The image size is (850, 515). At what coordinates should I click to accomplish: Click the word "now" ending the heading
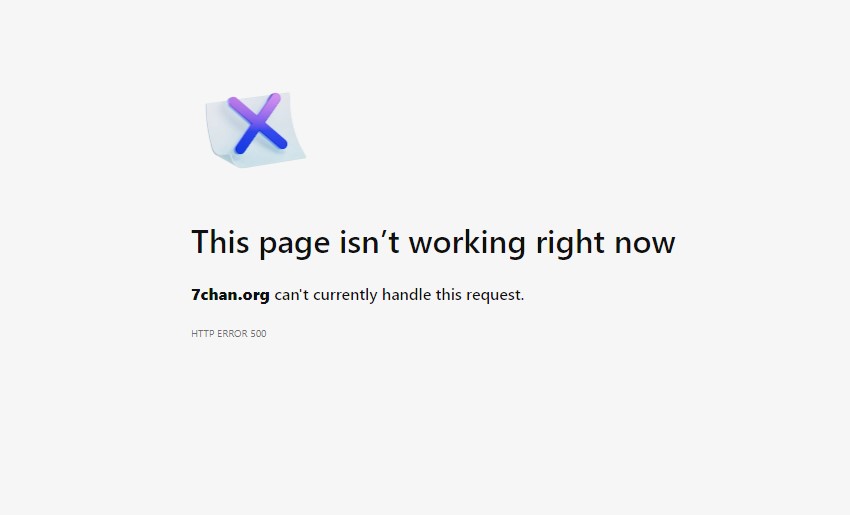click(x=645, y=244)
